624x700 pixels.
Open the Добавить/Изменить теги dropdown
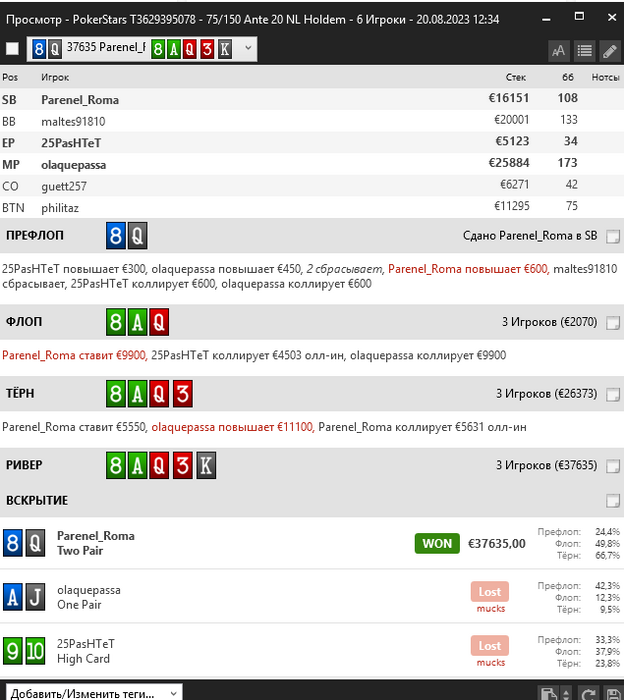(94, 693)
